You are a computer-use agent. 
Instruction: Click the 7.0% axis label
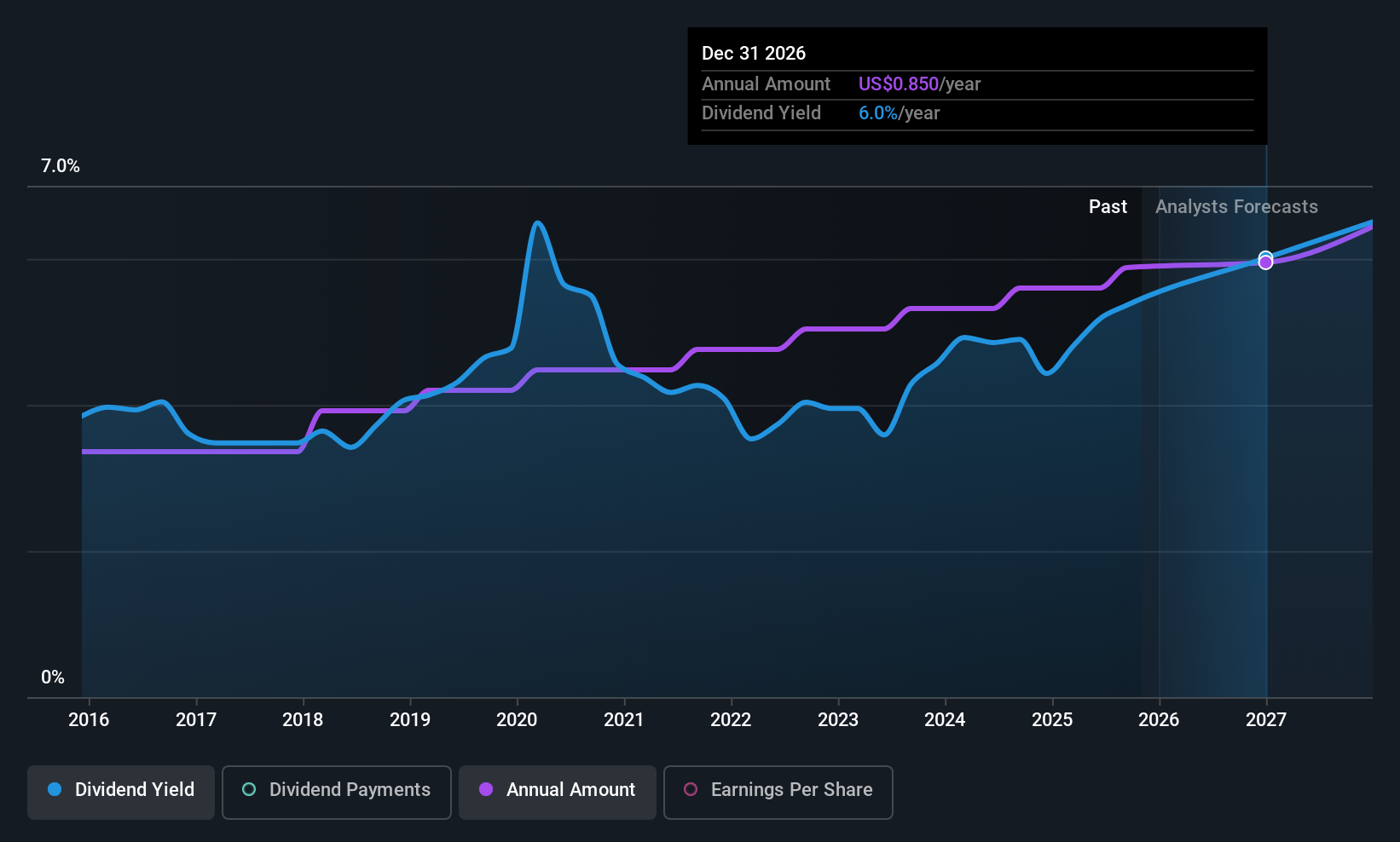pyautogui.click(x=60, y=166)
